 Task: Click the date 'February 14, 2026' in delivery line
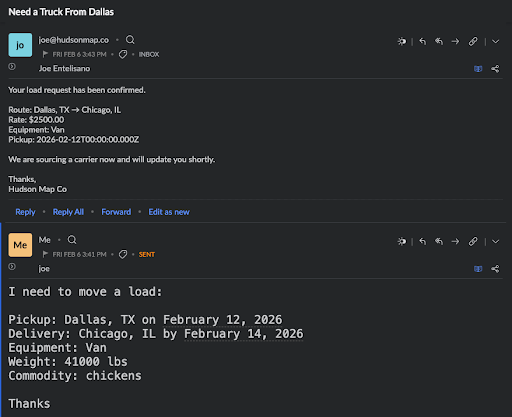click(x=244, y=334)
